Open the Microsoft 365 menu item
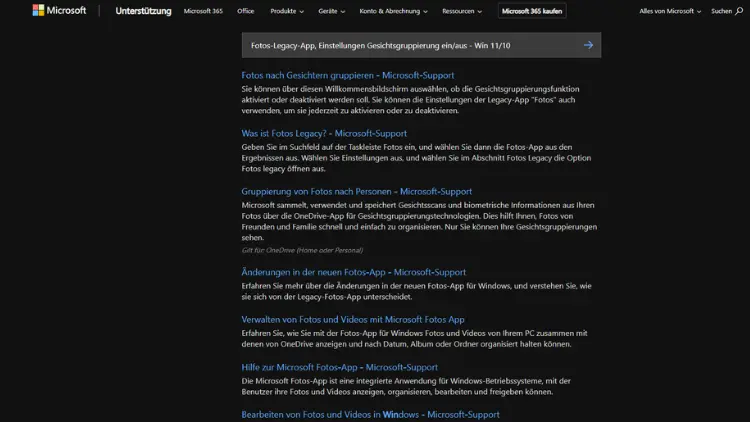 (203, 11)
